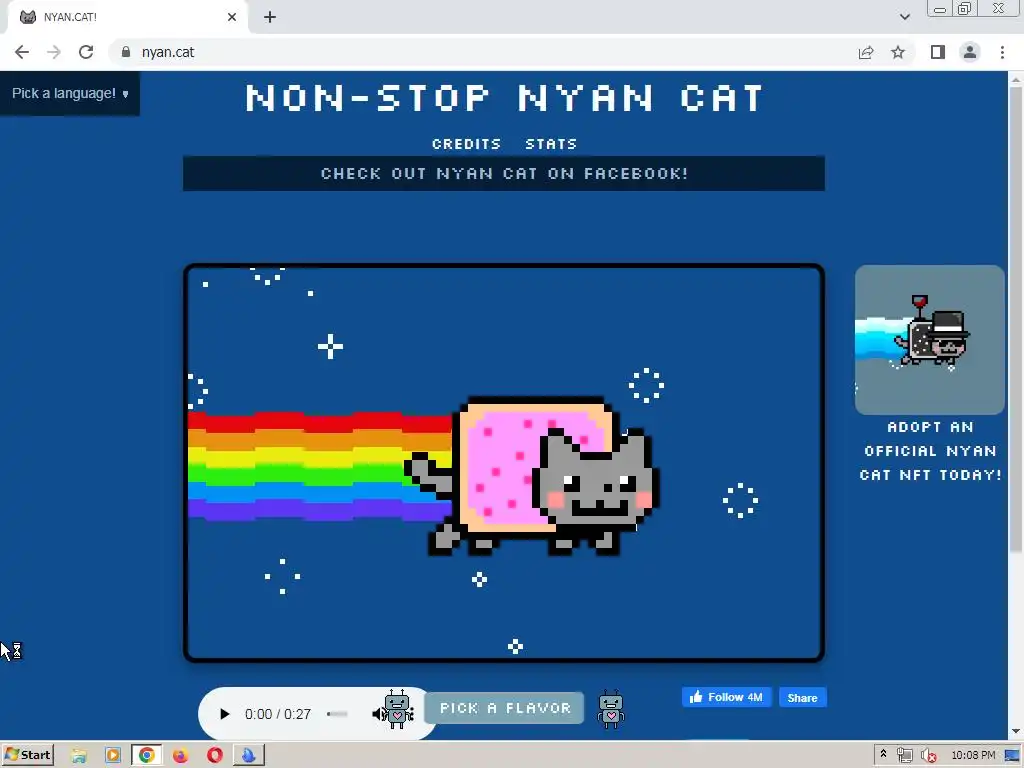Follow Nyan Cat on Facebook
This screenshot has height=768, width=1024.
point(726,697)
